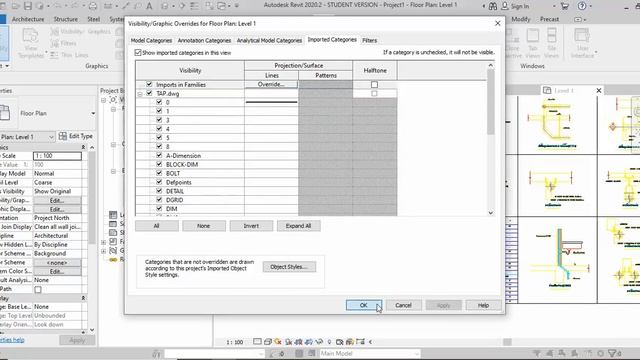Click the Filters ribbon icon
The width and height of the screenshot is (640, 360).
(x=54, y=43)
